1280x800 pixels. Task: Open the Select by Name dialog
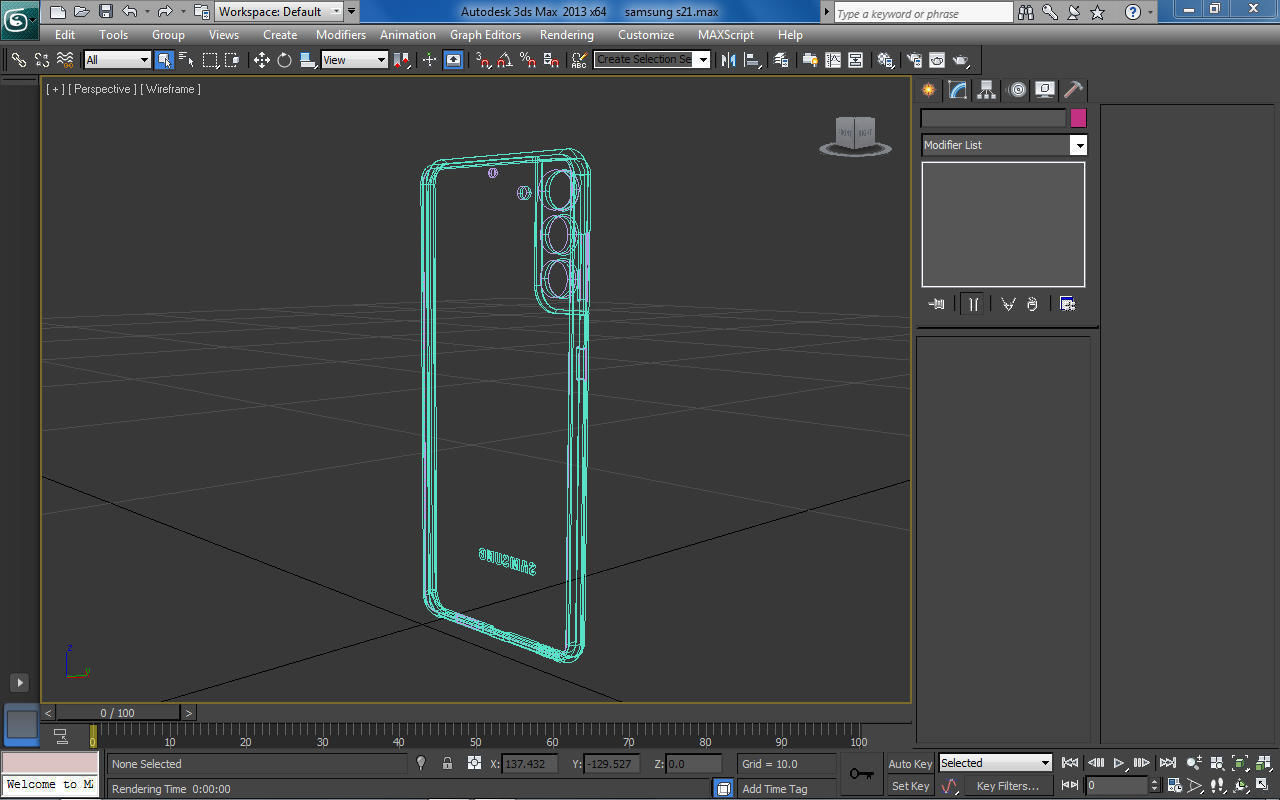(x=187, y=60)
